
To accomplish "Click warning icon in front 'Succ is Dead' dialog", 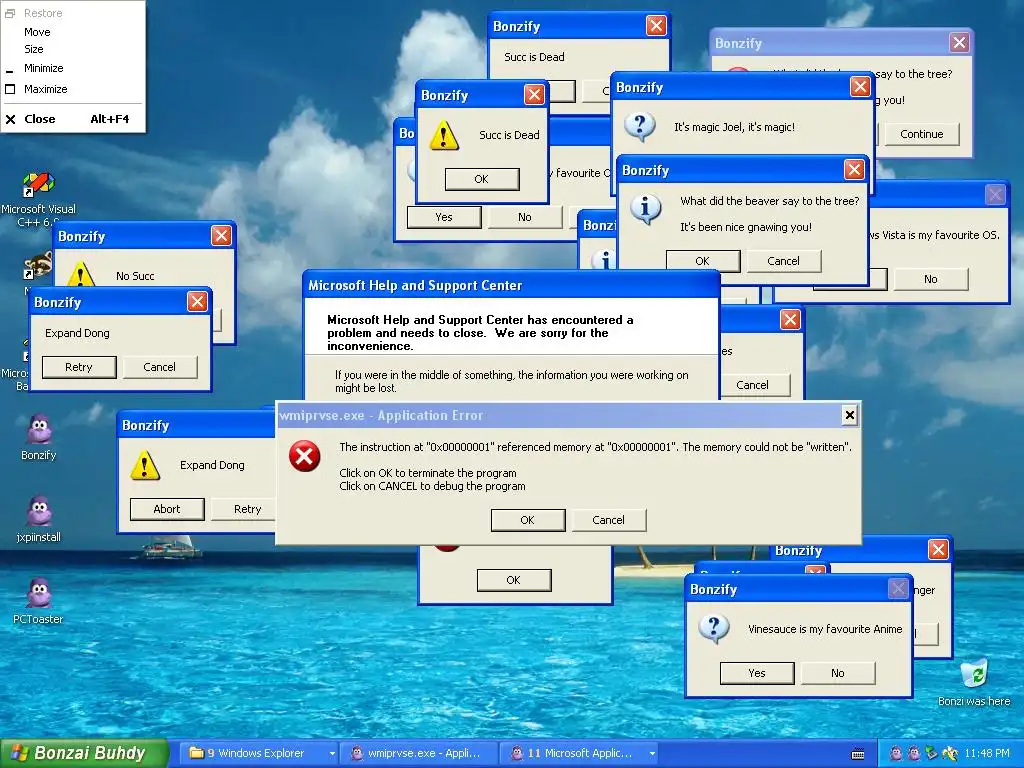I will point(444,135).
